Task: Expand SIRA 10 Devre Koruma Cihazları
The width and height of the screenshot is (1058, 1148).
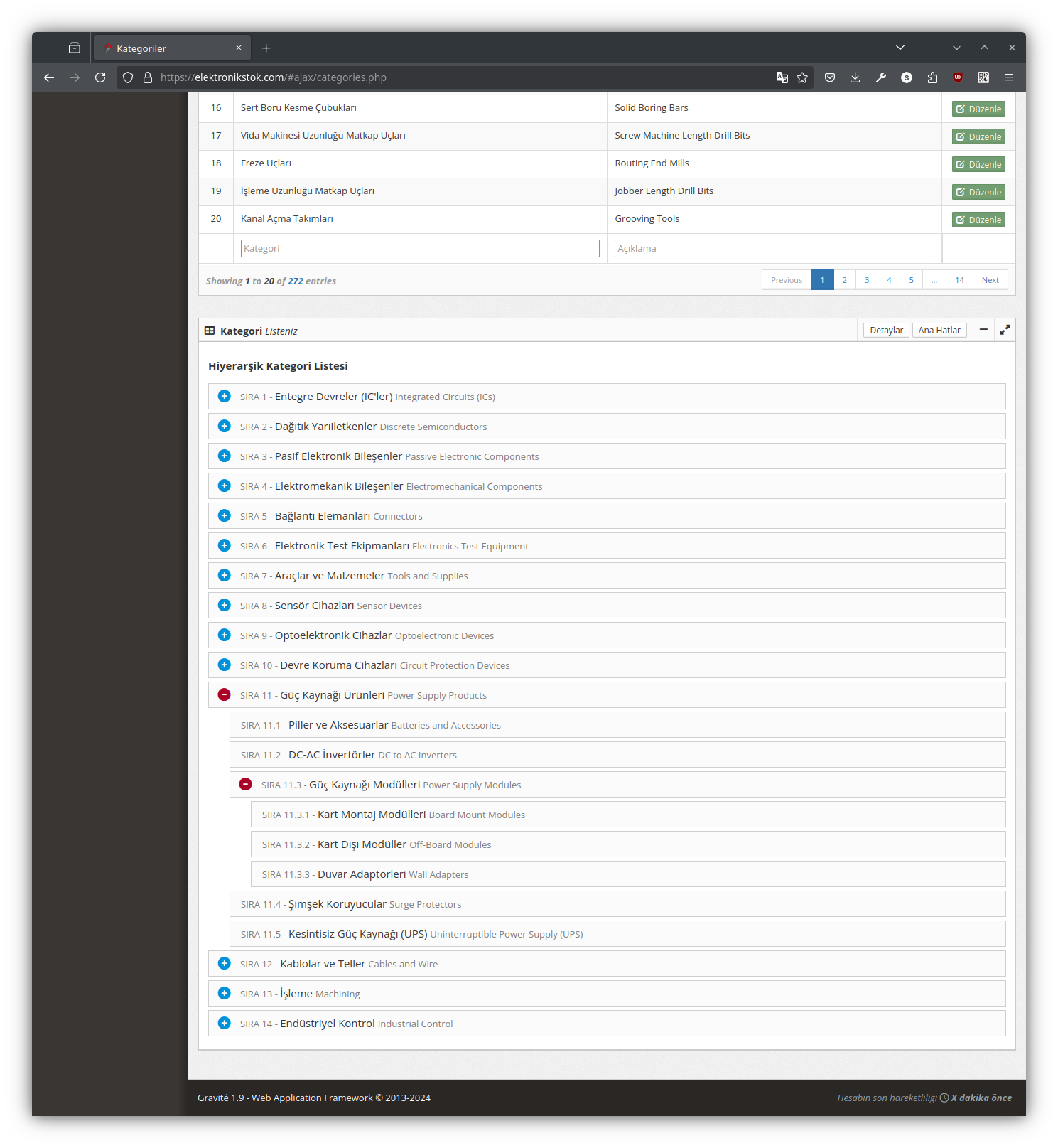Action: (x=225, y=665)
